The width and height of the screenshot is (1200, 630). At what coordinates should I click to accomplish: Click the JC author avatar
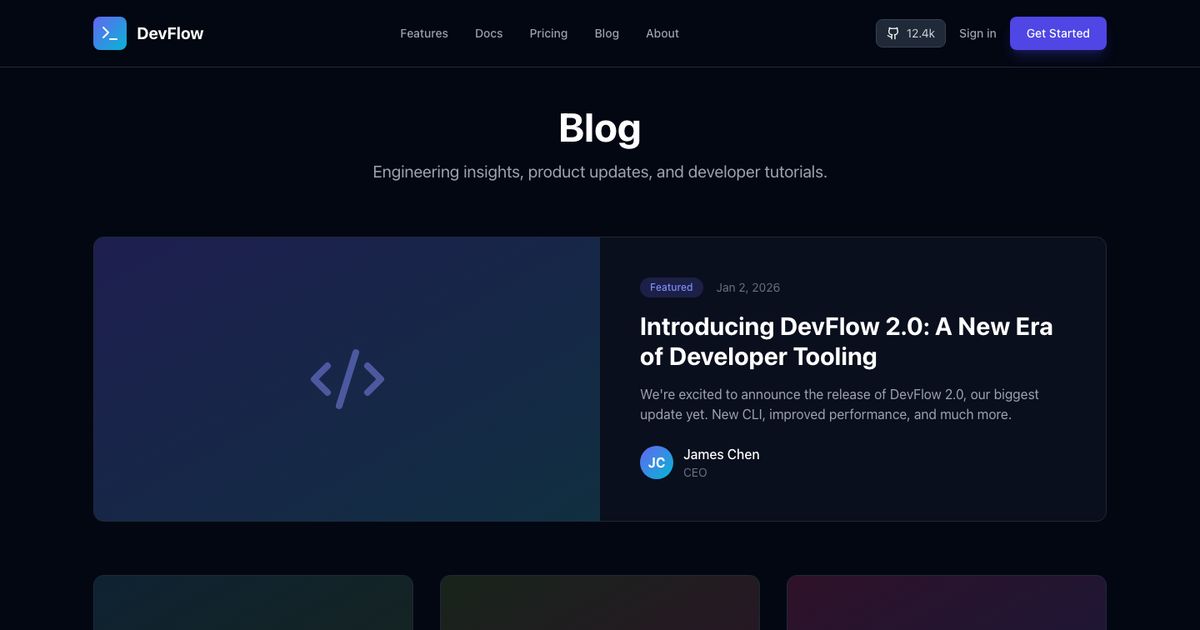point(656,462)
